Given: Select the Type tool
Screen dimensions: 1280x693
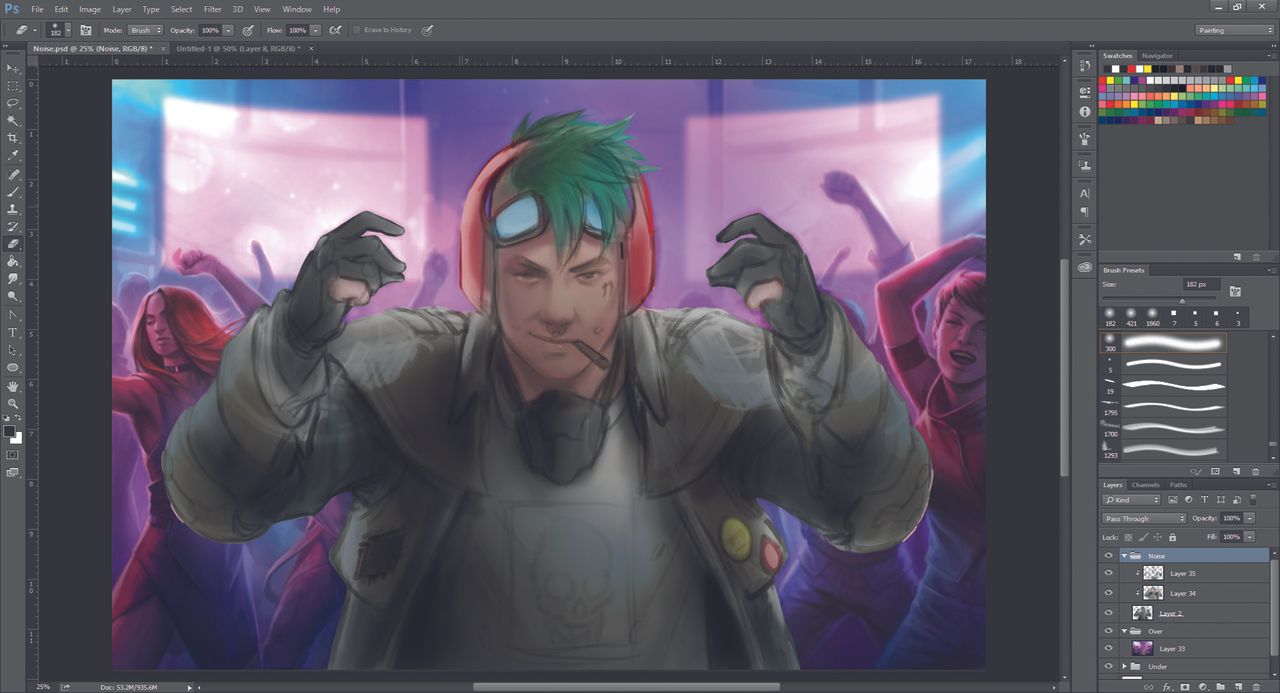Looking at the screenshot, I should (13, 332).
